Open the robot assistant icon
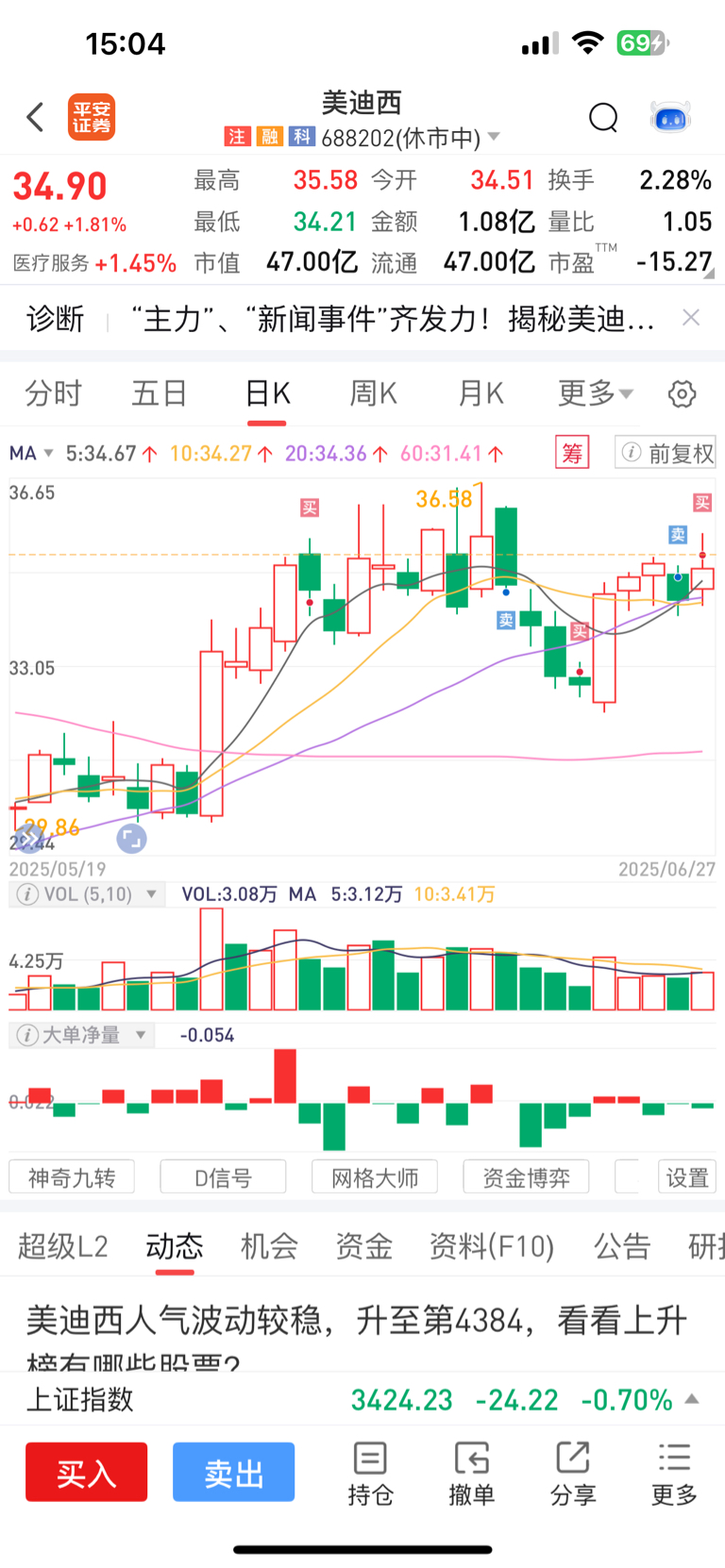725x1568 pixels. pyautogui.click(x=671, y=118)
